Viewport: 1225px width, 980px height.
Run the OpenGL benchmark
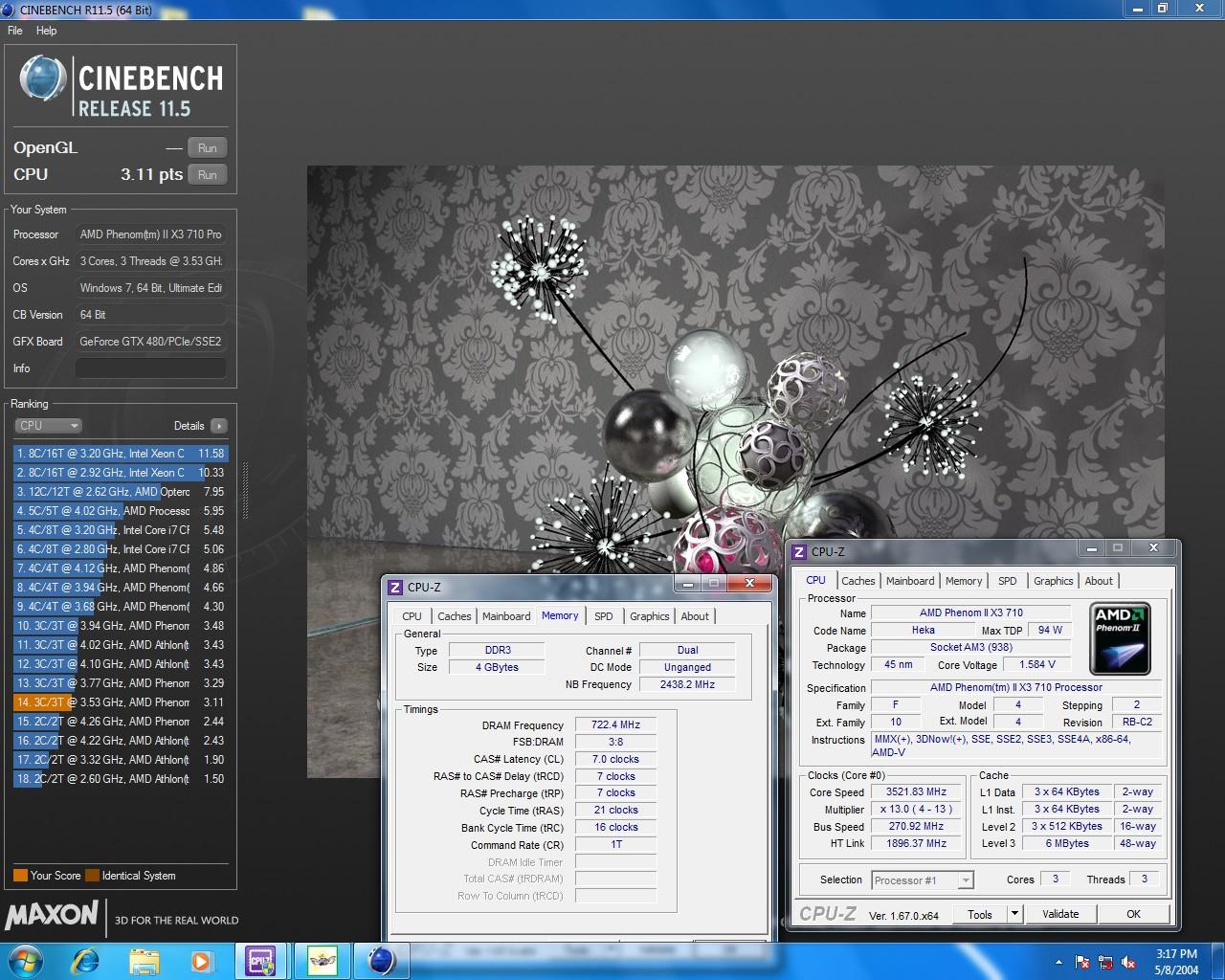click(x=208, y=148)
